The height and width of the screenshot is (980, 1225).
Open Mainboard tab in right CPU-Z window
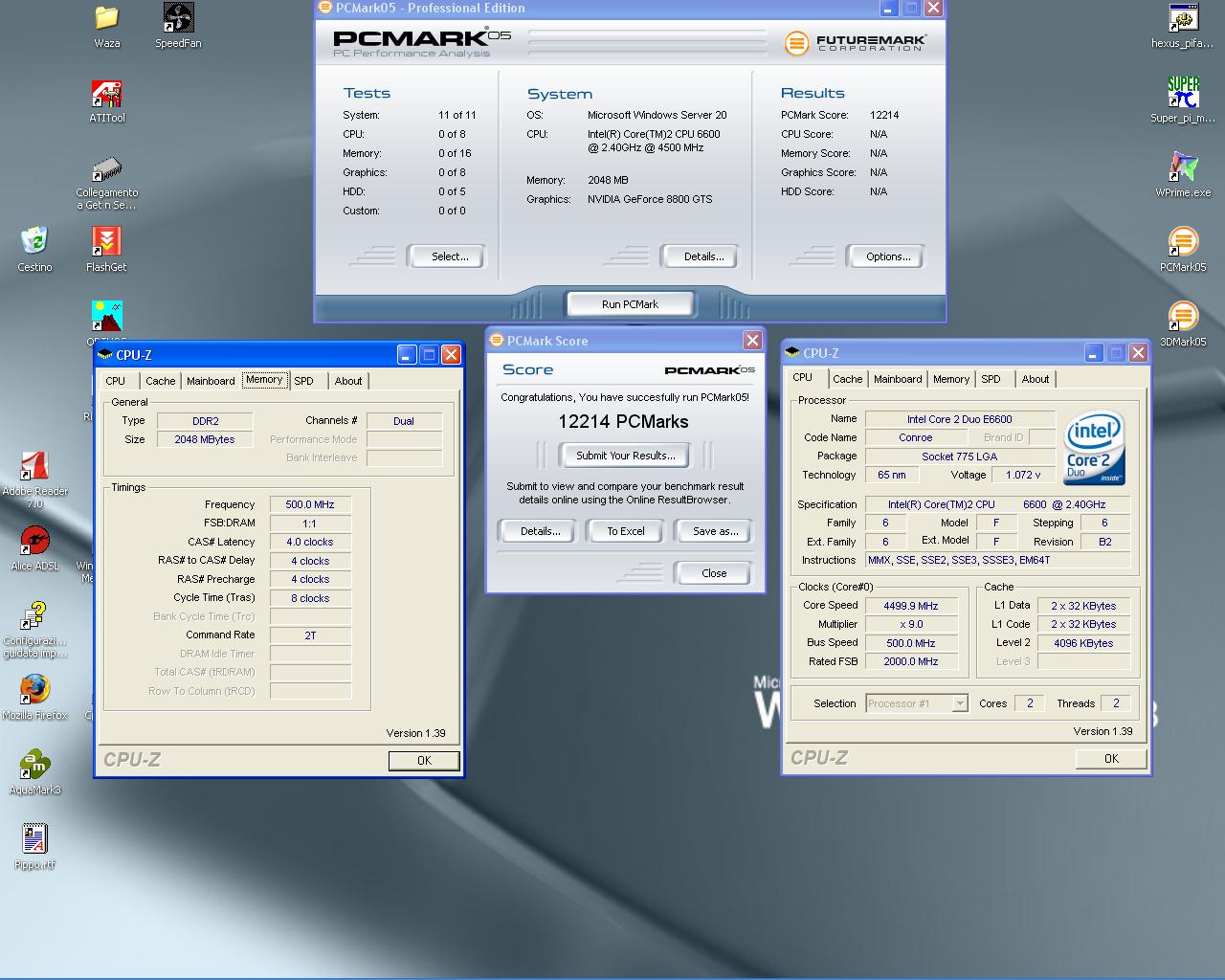898,379
